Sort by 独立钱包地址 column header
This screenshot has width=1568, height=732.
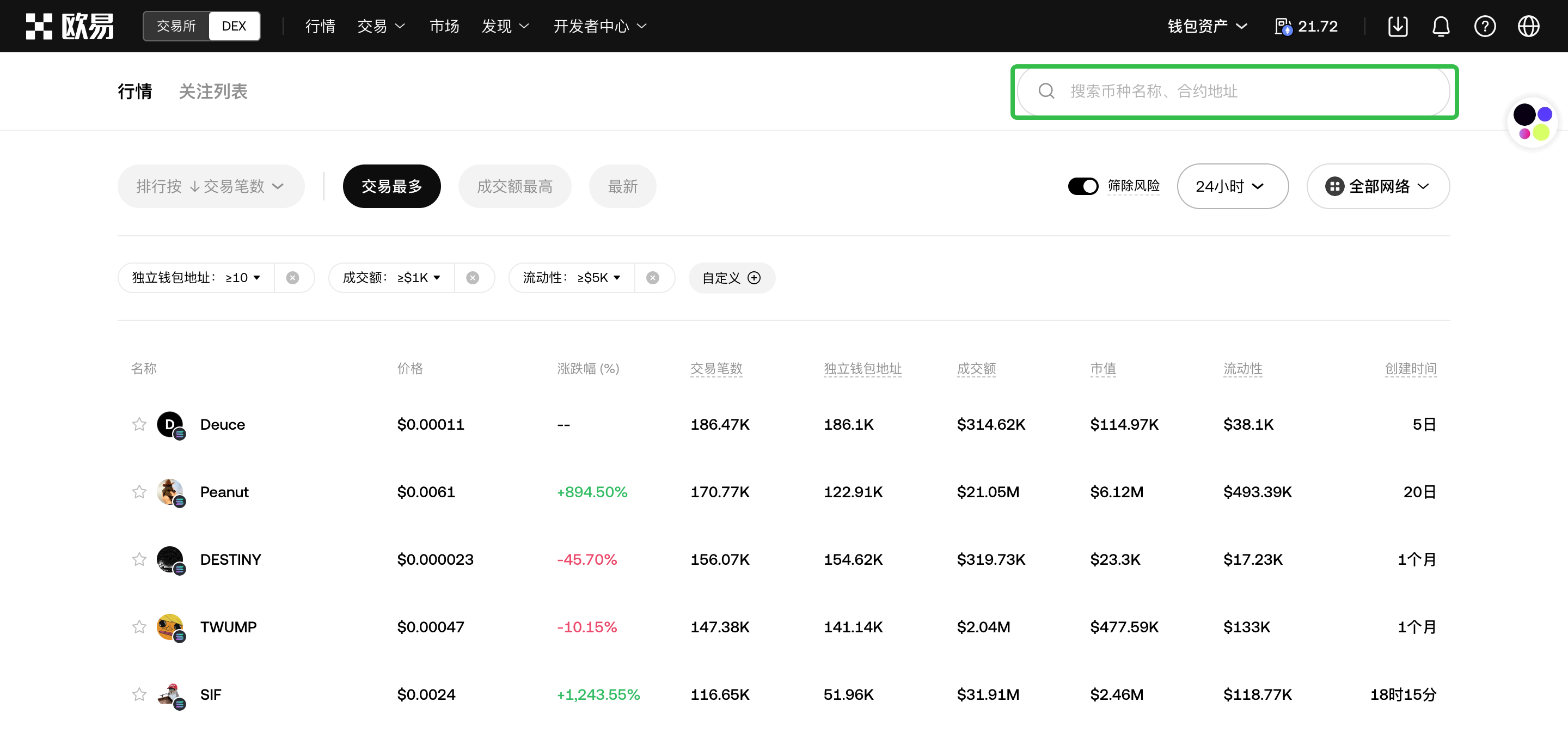pos(862,368)
